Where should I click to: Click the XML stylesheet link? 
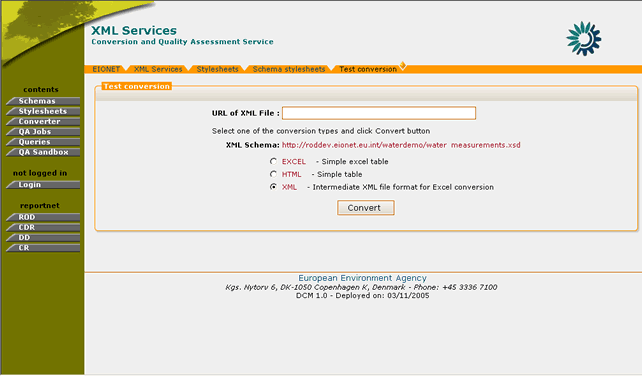coord(289,187)
